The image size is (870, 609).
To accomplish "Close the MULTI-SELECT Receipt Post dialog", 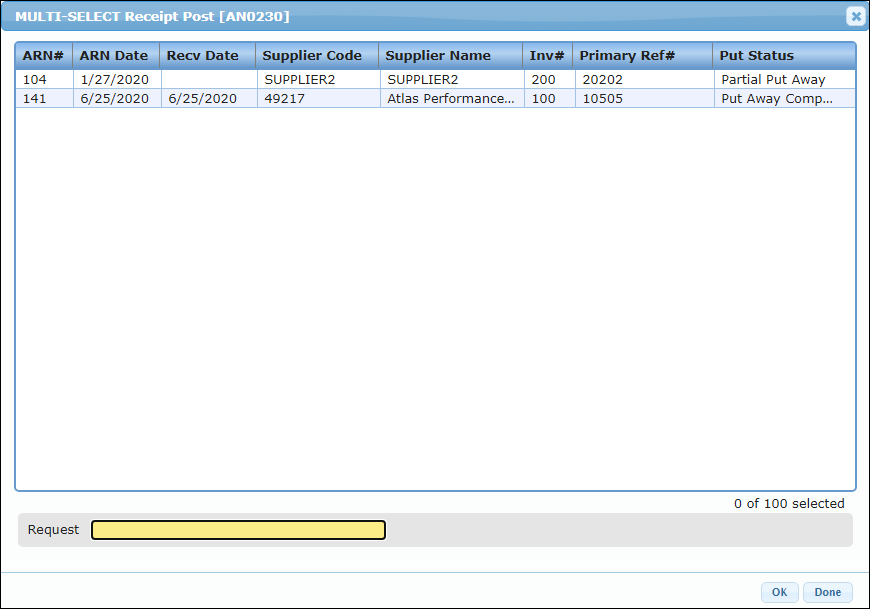I will tap(855, 16).
